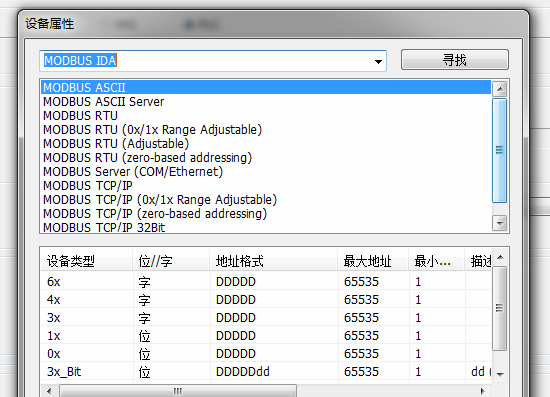Select MODBUS TCP/IP (0x/1x Range Adjustable)
This screenshot has height=397, width=550.
coord(266,200)
